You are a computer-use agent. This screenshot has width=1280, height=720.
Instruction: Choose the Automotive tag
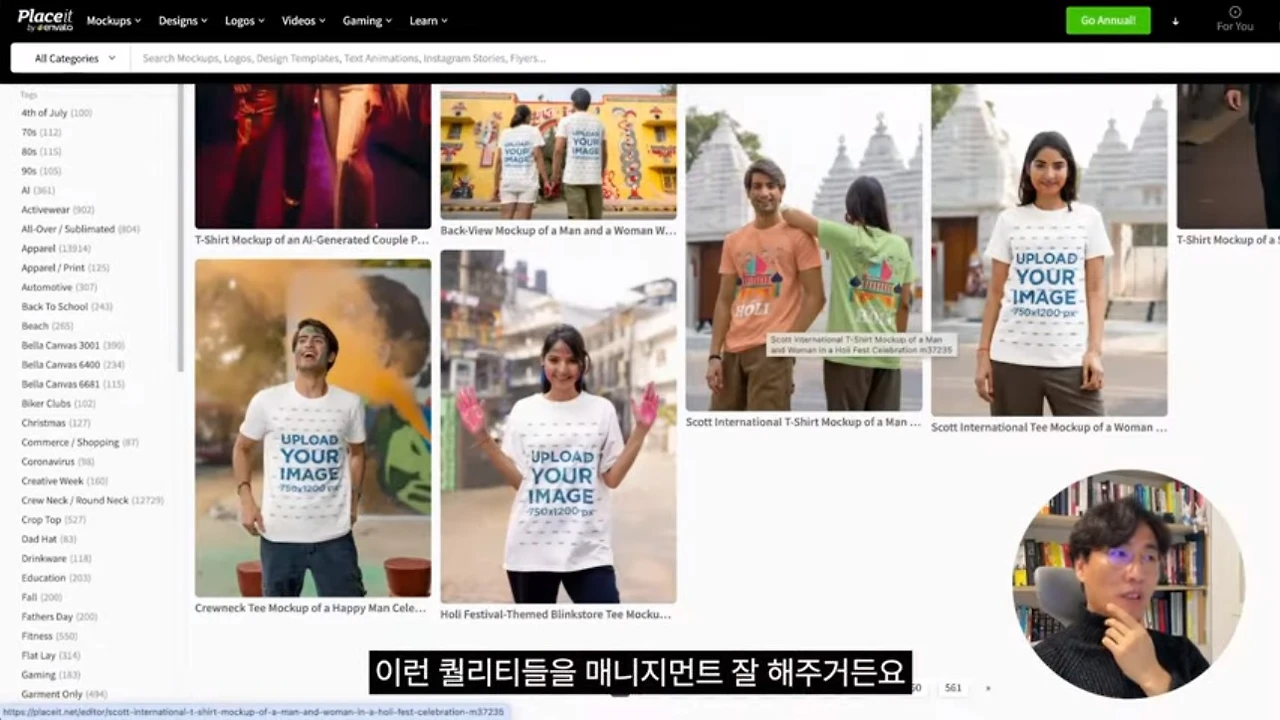tap(61, 287)
